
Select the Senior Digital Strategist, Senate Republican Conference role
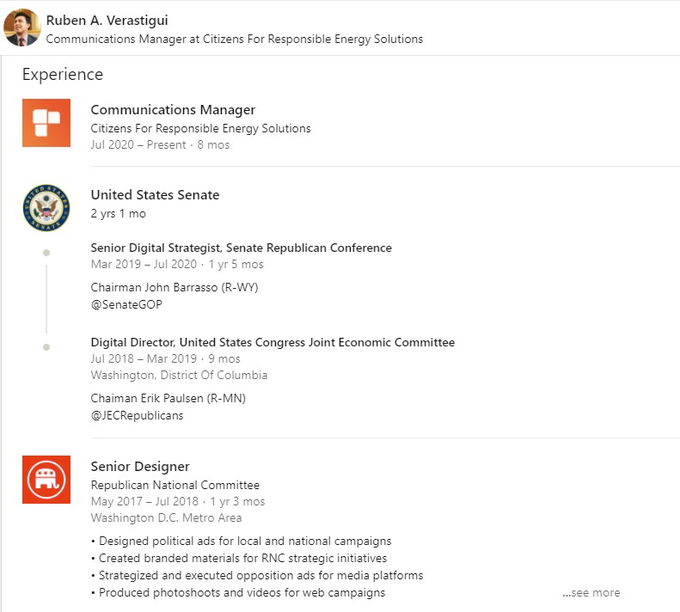[241, 248]
